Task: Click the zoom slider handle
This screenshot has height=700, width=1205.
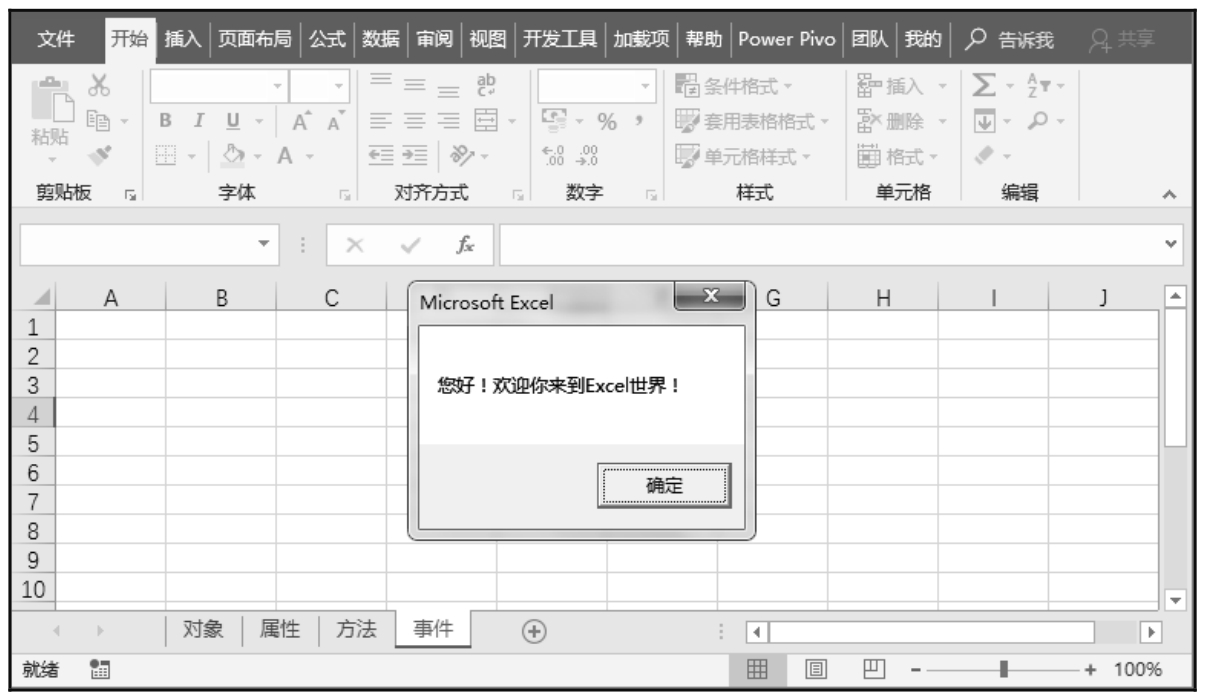Action: coord(1004,669)
